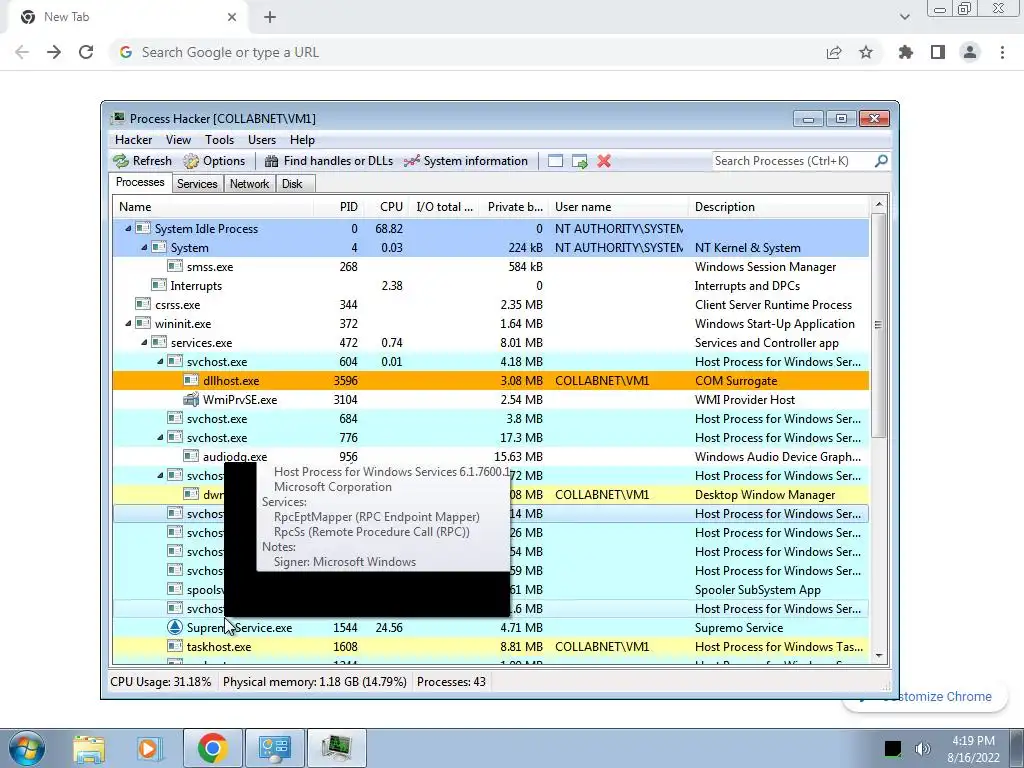Click the red X terminate icon
This screenshot has height=768, width=1024.
[604, 161]
